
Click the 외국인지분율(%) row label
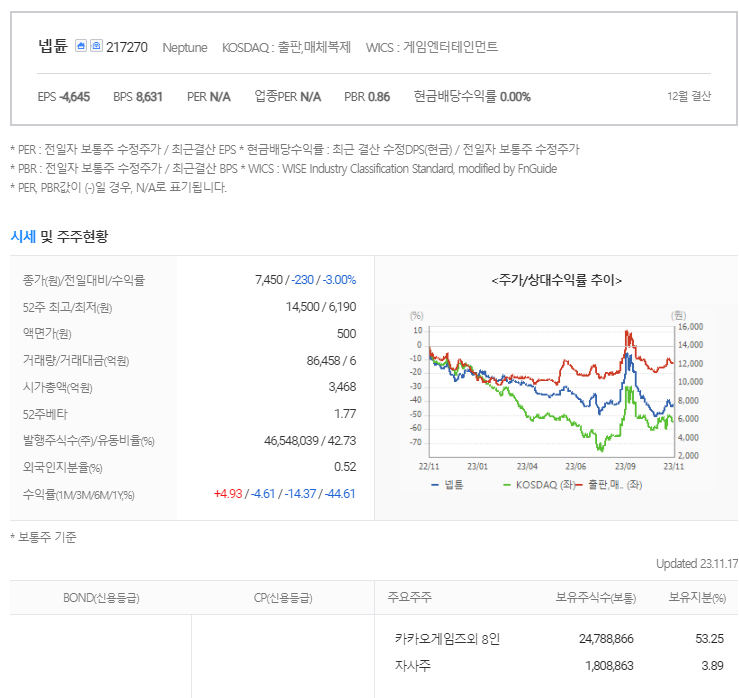63,468
